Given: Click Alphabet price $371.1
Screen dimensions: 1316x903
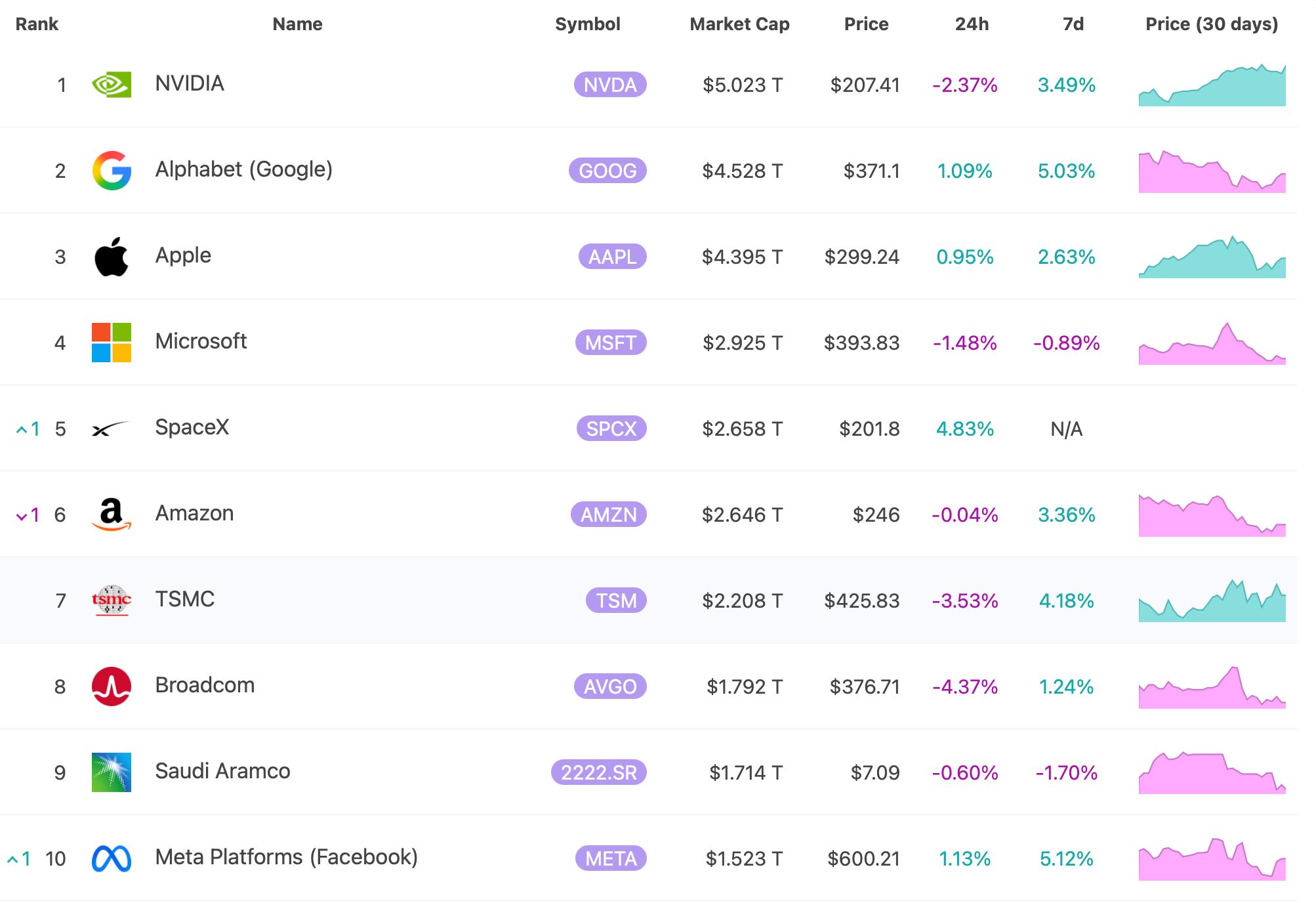Looking at the screenshot, I should tap(871, 171).
